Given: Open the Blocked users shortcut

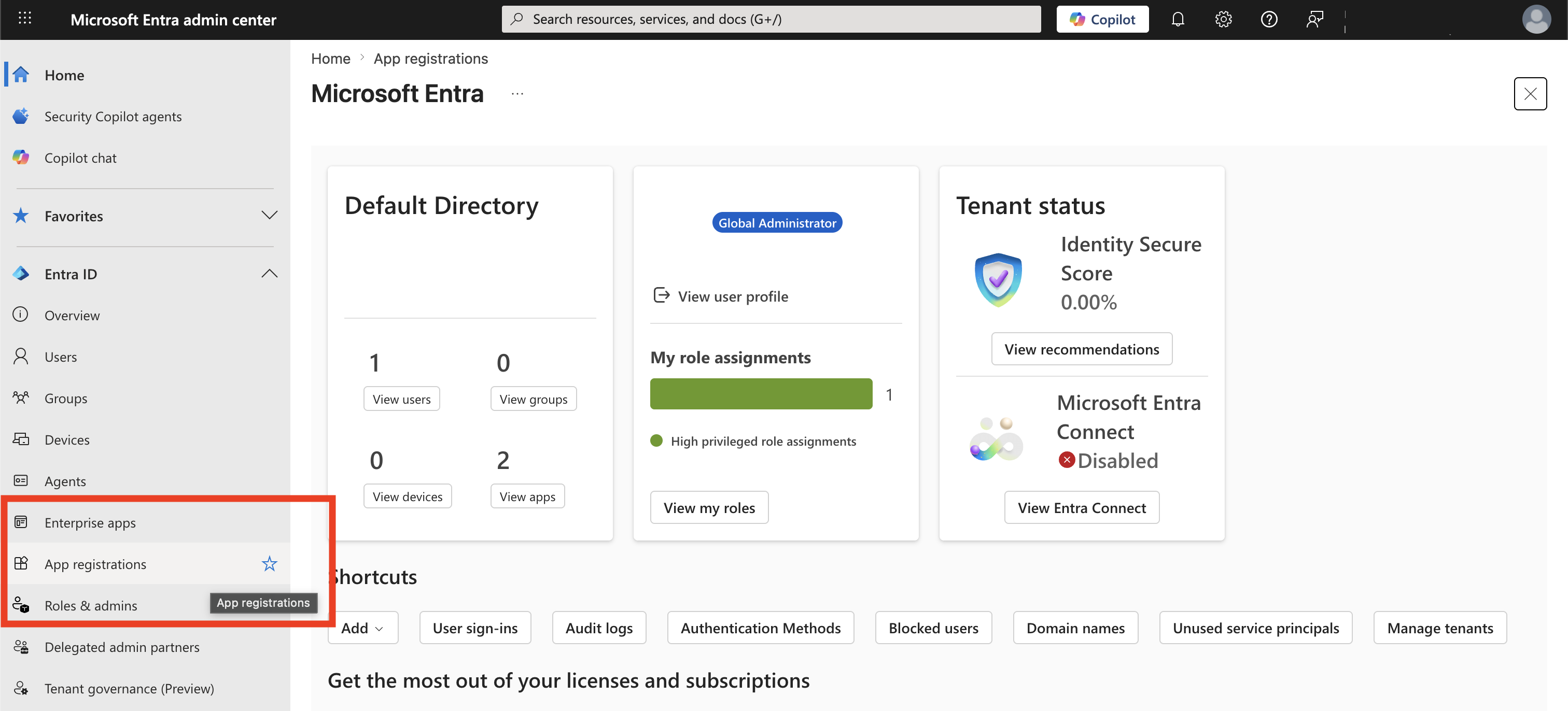Looking at the screenshot, I should (x=933, y=628).
